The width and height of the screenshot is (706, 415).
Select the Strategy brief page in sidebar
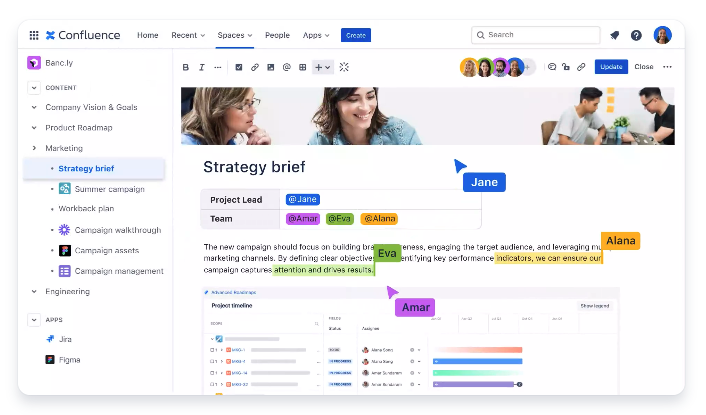tap(94, 168)
